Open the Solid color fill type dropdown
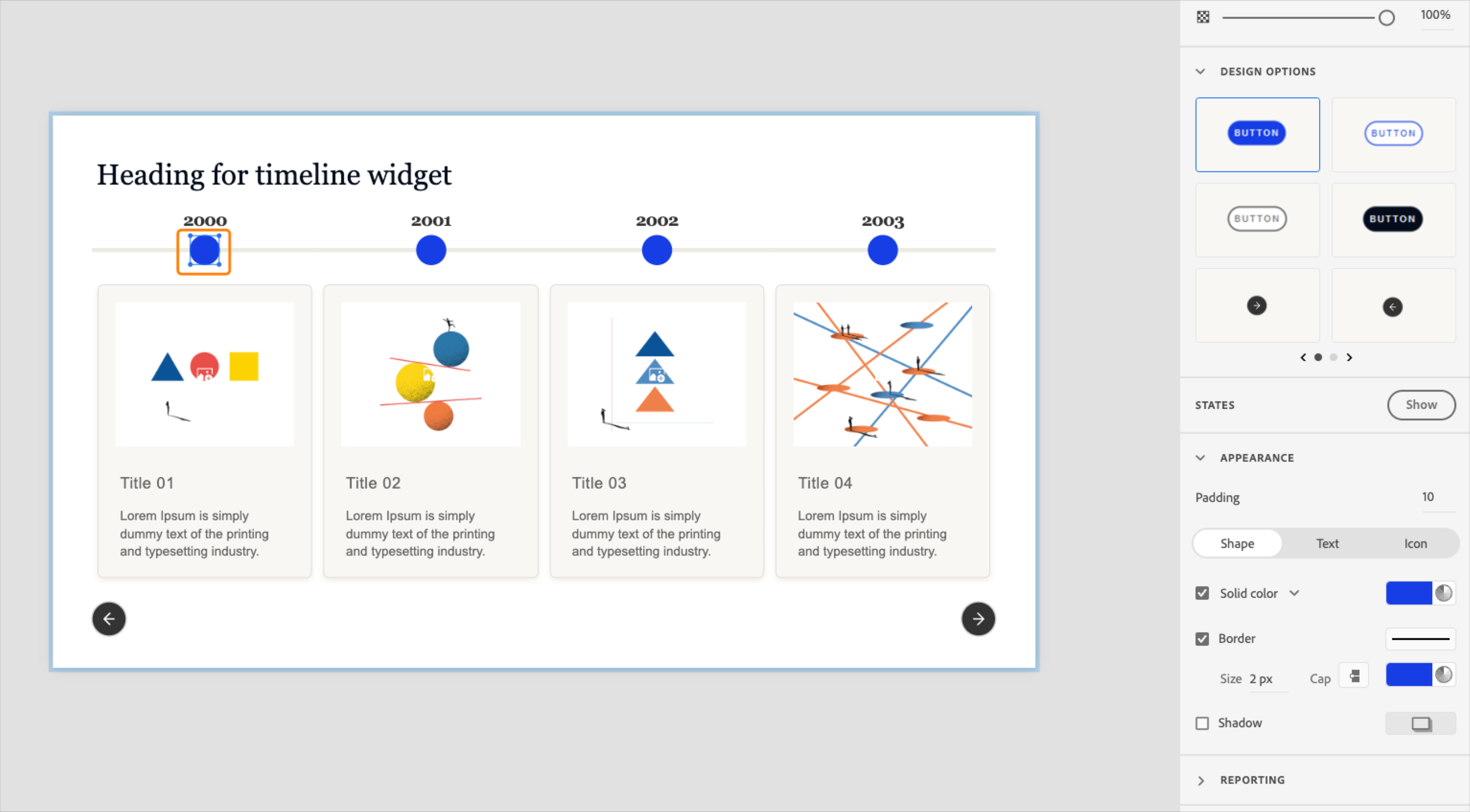 (1294, 593)
